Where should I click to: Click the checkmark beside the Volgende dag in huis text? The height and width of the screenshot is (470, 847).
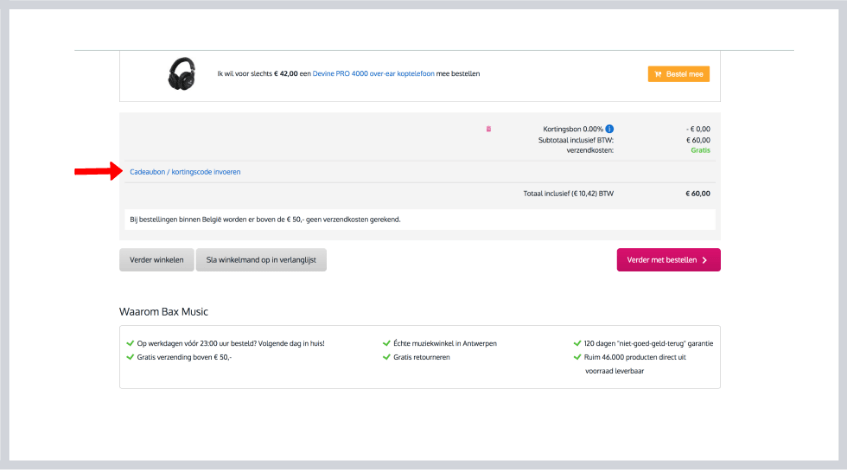130,343
